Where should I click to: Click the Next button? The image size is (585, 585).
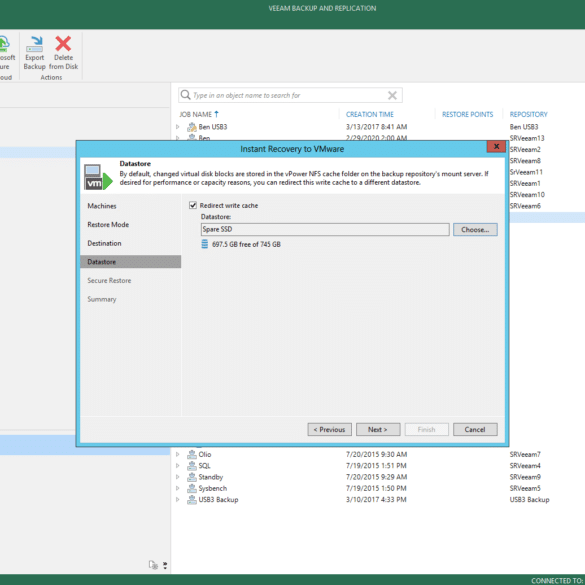click(x=378, y=429)
